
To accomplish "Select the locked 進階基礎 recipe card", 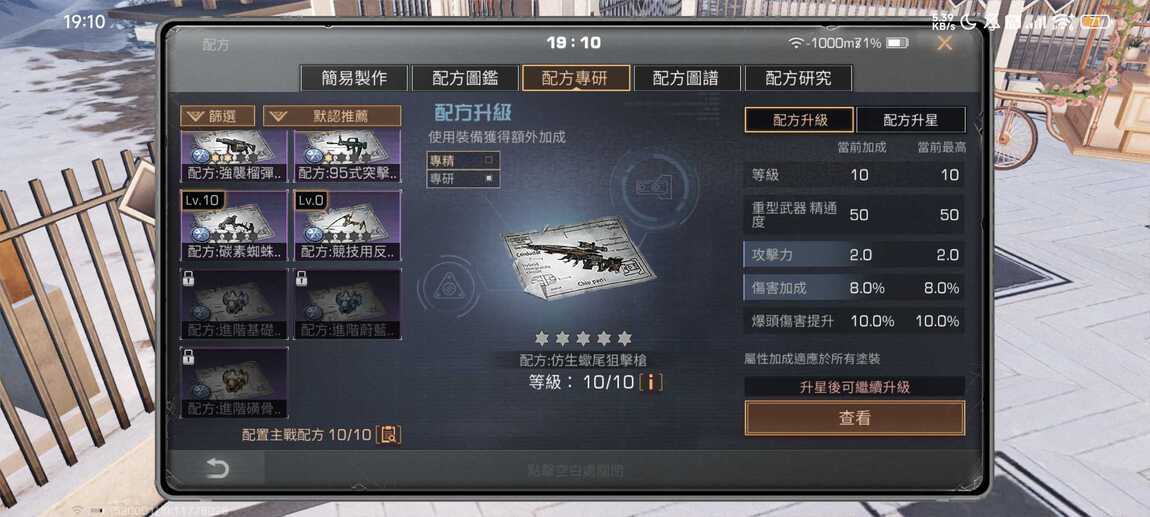I will click(x=234, y=304).
